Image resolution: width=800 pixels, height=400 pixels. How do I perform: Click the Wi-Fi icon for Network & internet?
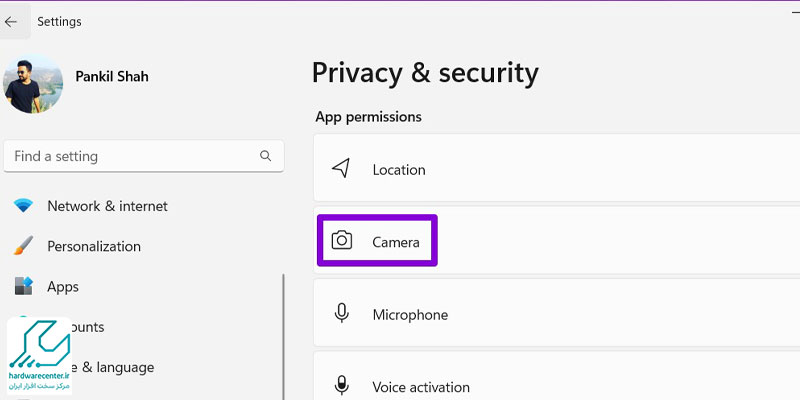click(23, 206)
